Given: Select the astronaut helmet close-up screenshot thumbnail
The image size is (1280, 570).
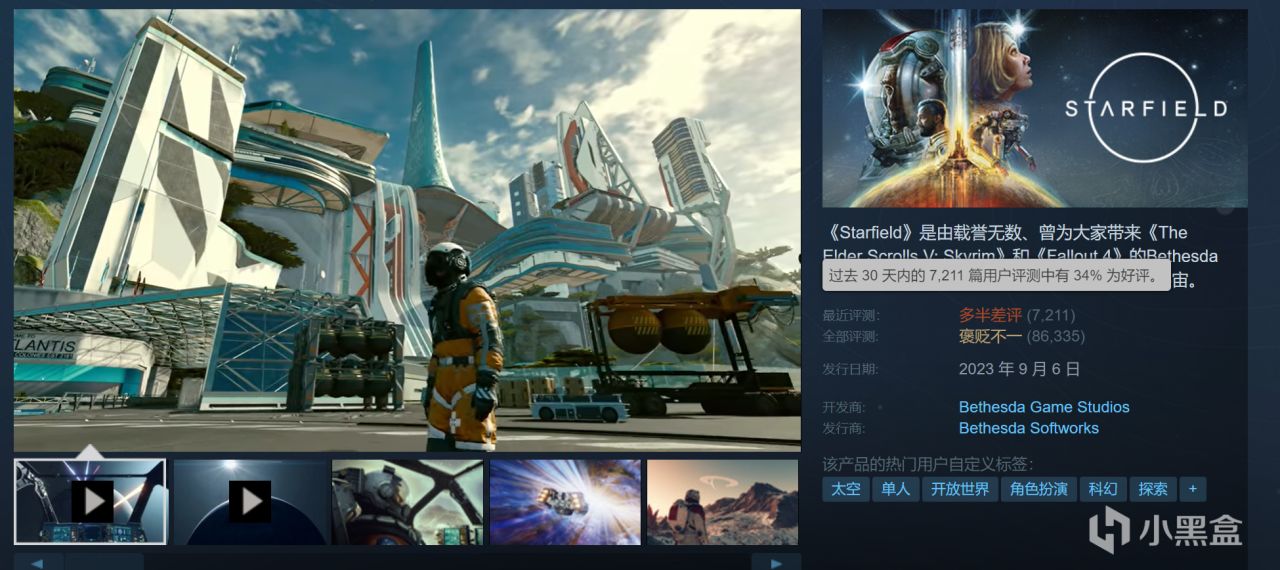Looking at the screenshot, I should pyautogui.click(x=407, y=501).
